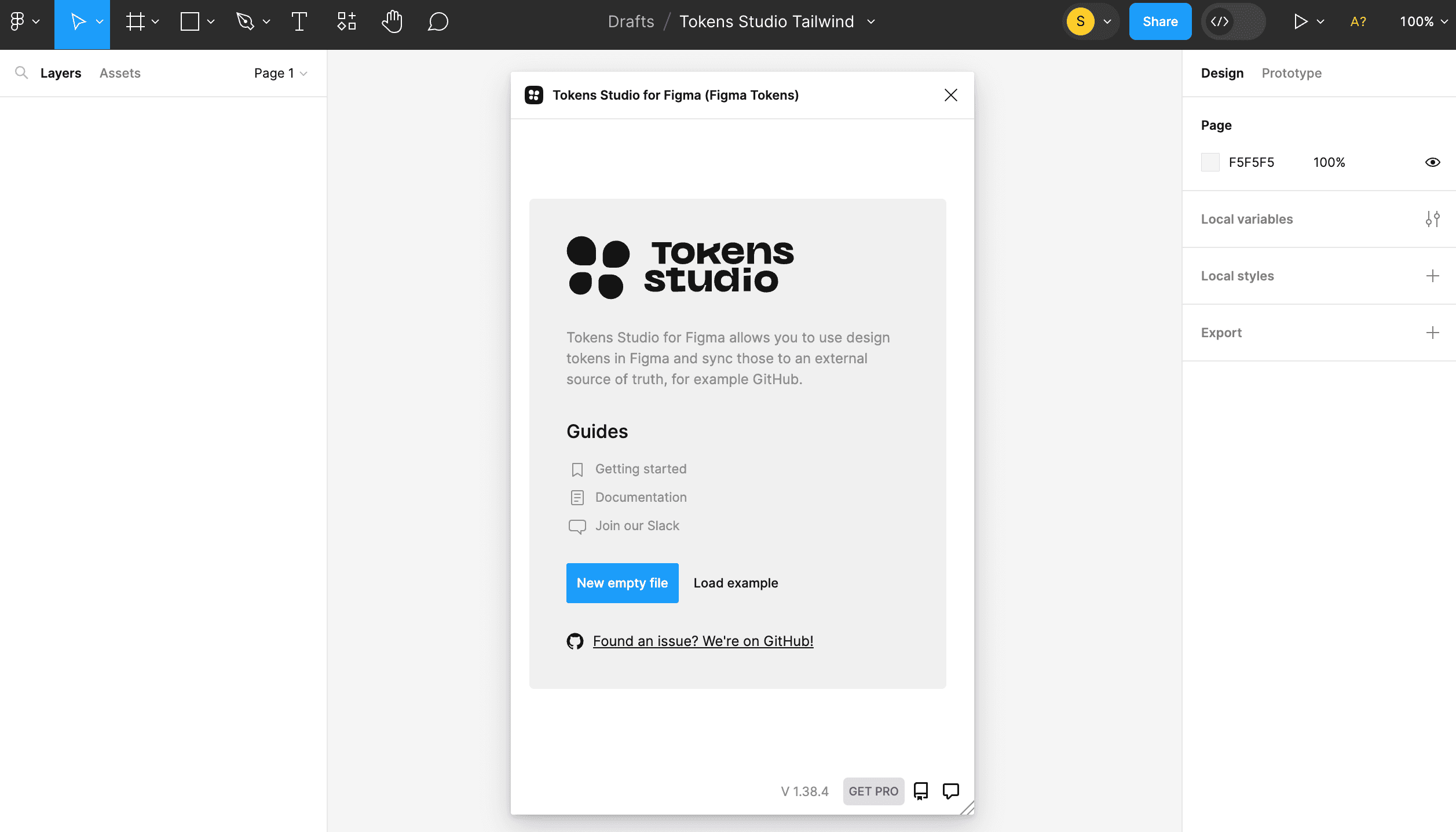The image size is (1456, 832).
Task: Select the Pen tool
Action: [x=246, y=22]
